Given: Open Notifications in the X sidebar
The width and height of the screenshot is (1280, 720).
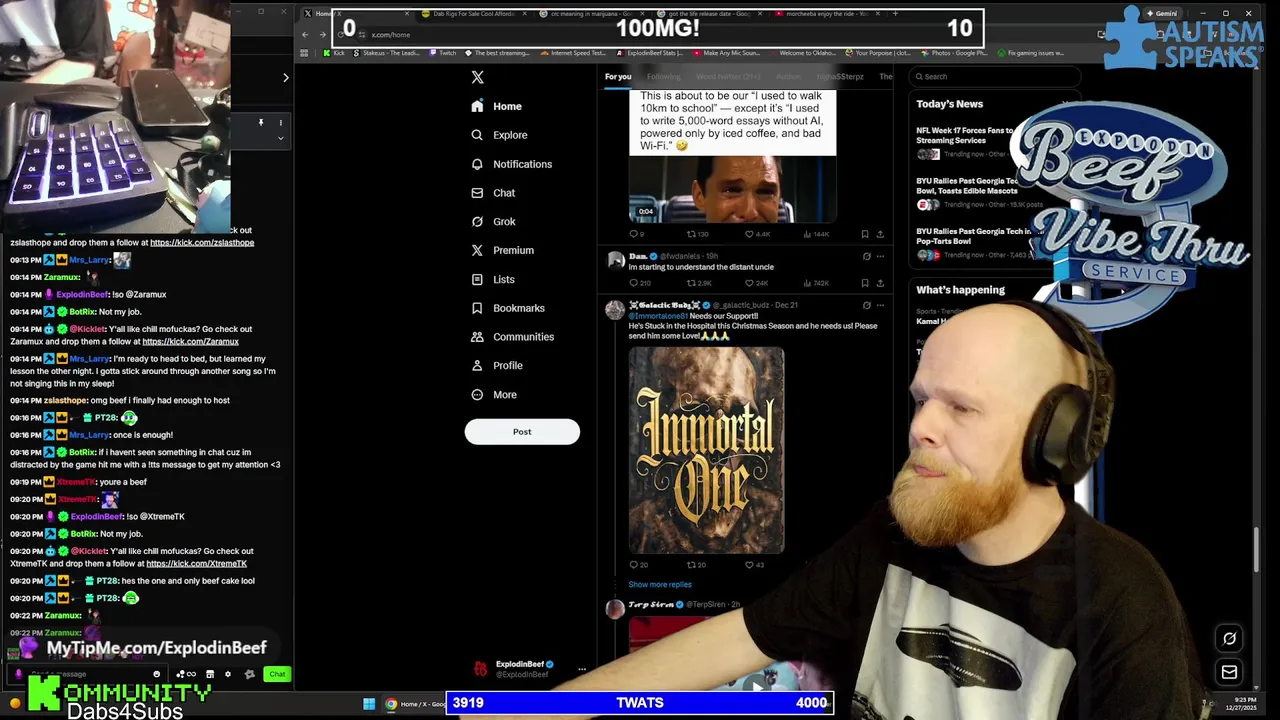Looking at the screenshot, I should click(512, 164).
